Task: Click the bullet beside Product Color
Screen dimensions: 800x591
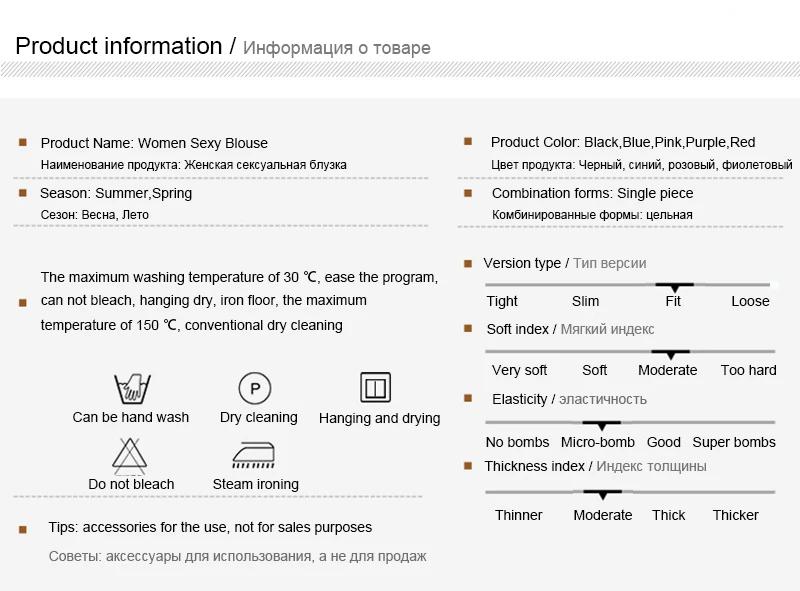Action: coord(468,141)
